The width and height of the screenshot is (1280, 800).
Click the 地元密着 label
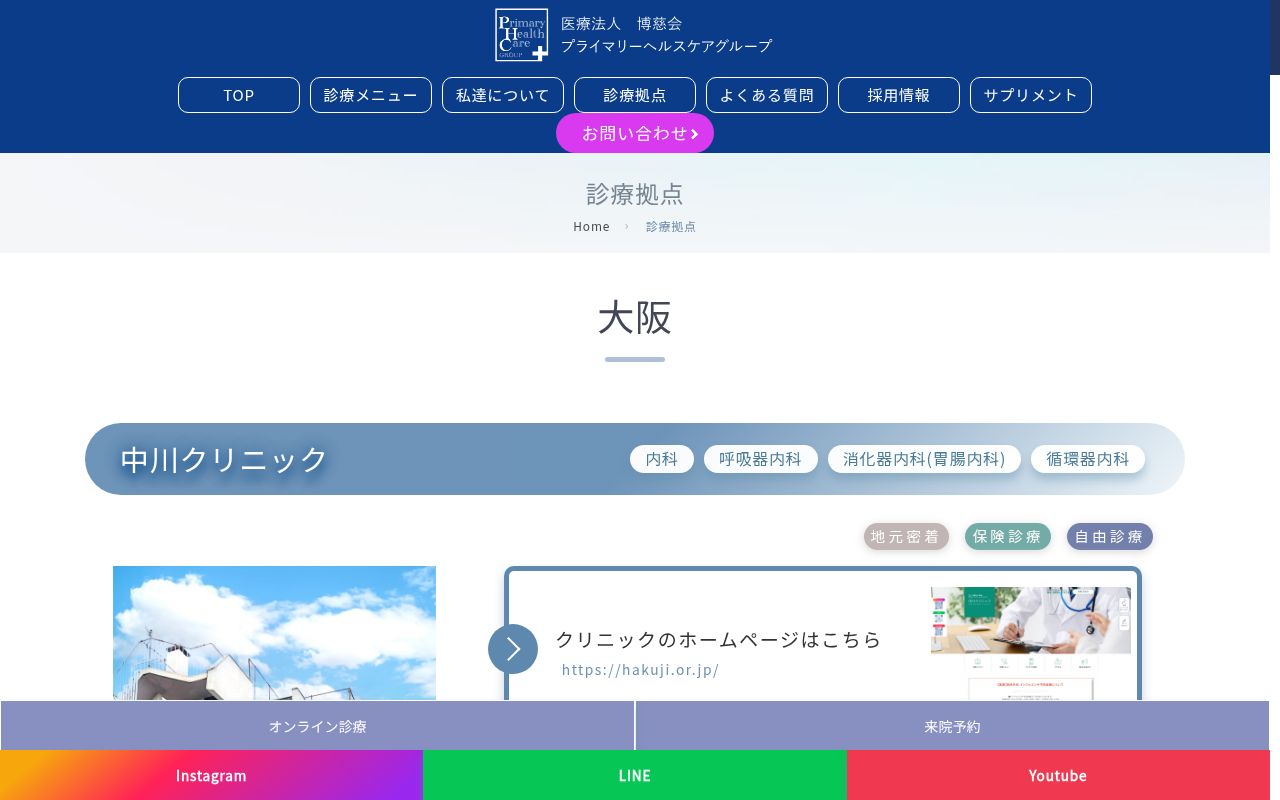coord(906,537)
